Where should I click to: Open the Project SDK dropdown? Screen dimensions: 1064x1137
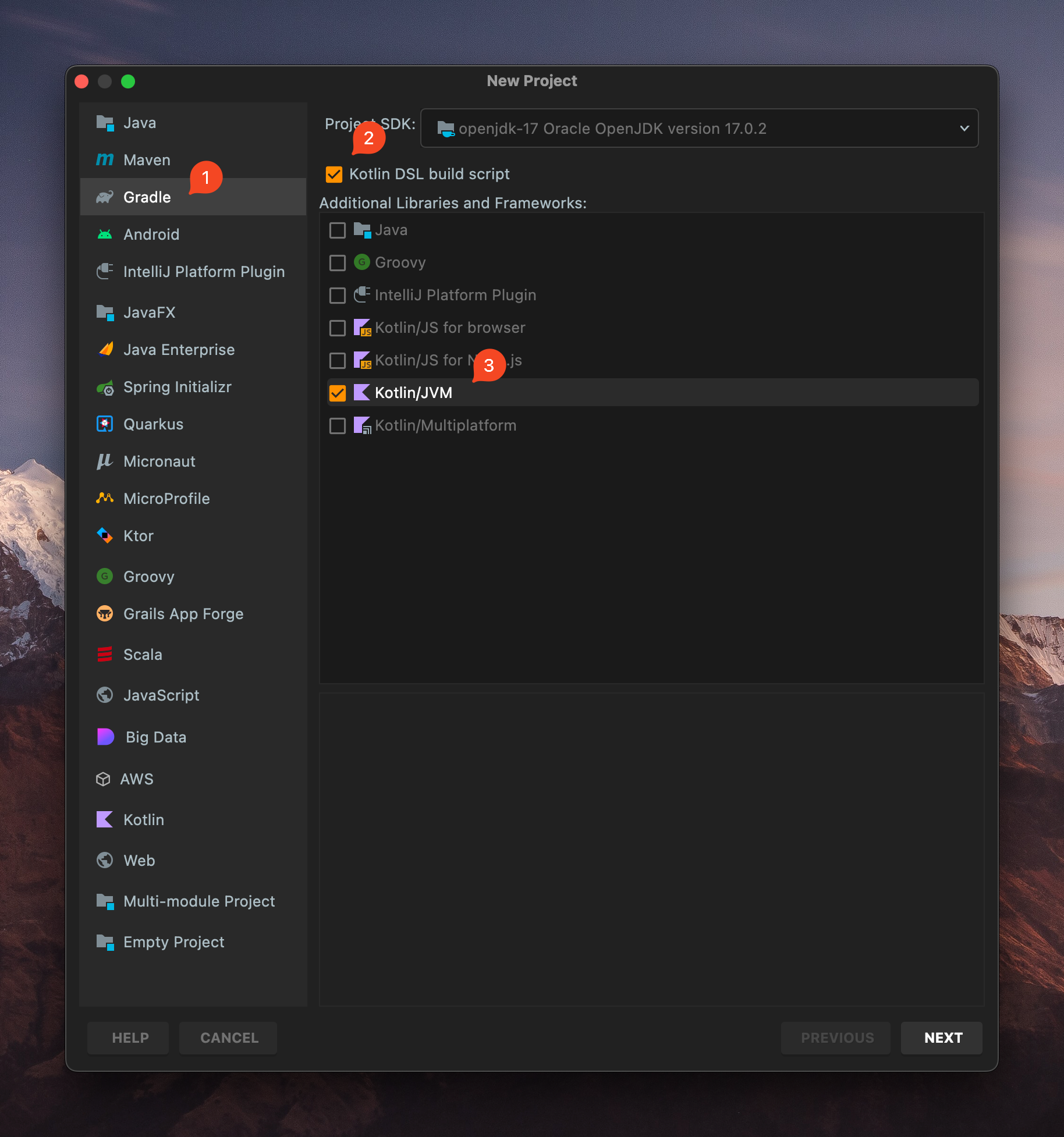pyautogui.click(x=699, y=128)
